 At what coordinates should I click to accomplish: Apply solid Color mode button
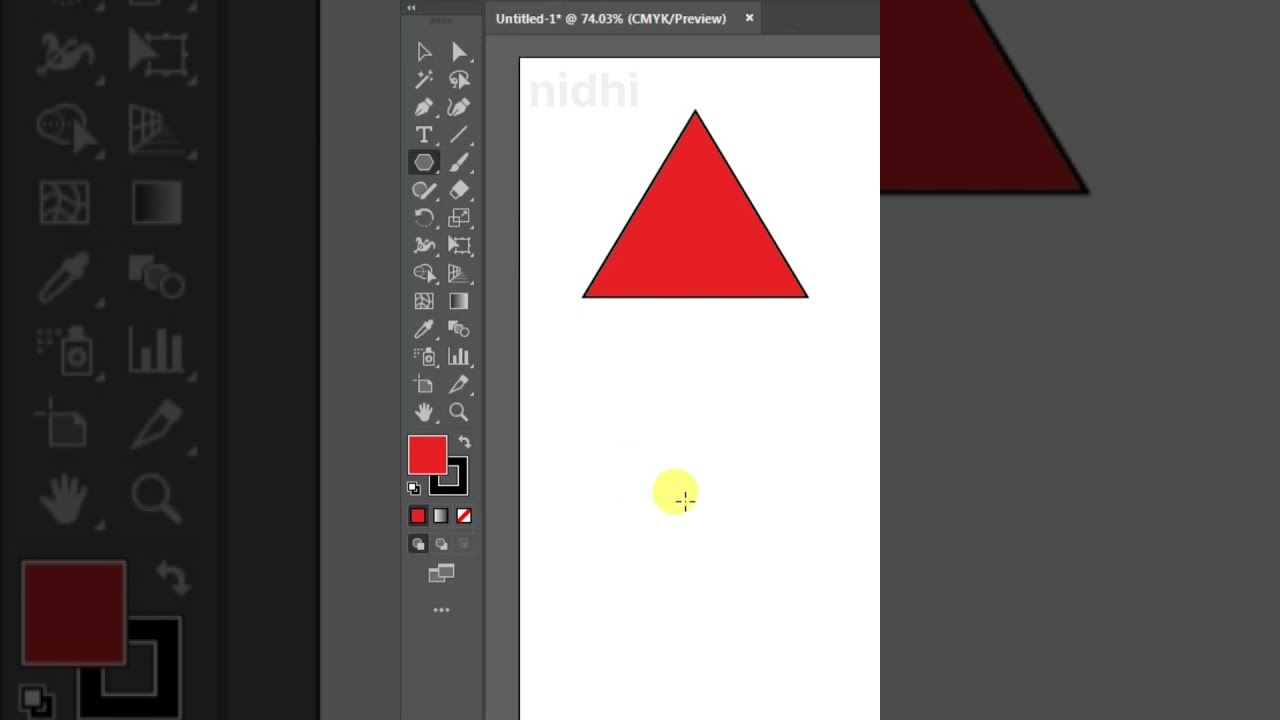coord(418,516)
